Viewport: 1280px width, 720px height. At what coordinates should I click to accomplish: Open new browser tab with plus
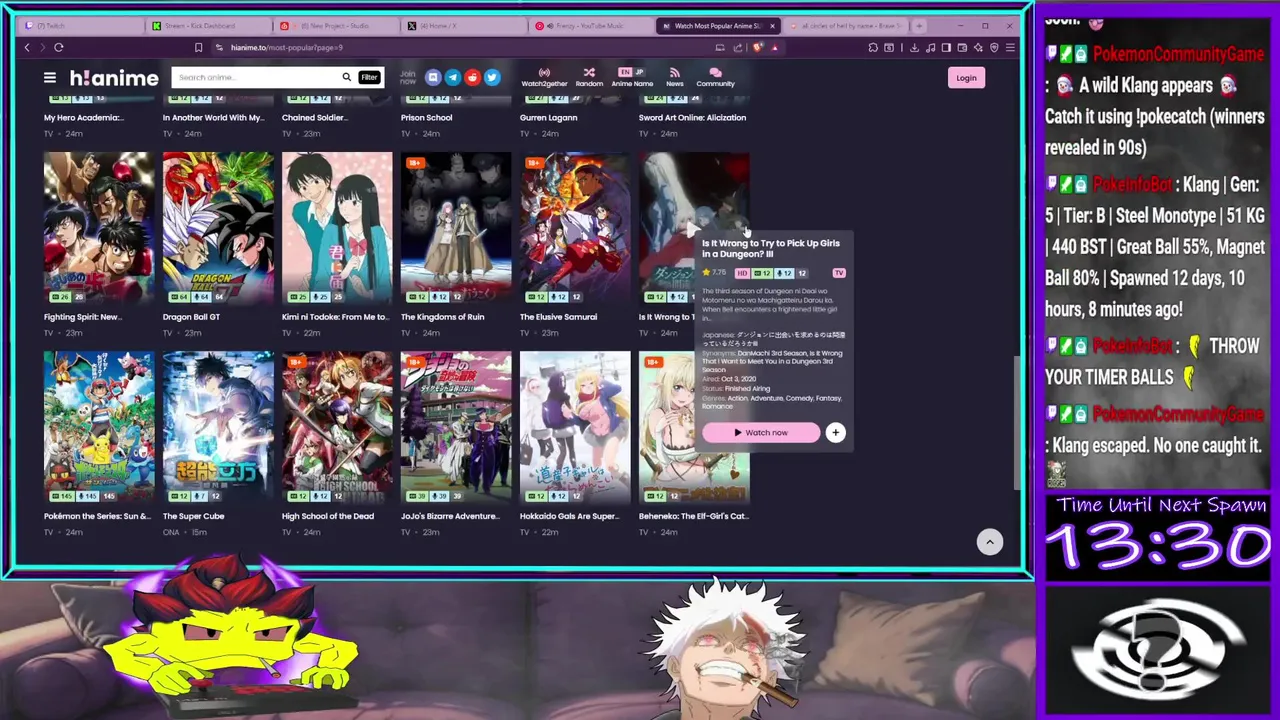920,25
